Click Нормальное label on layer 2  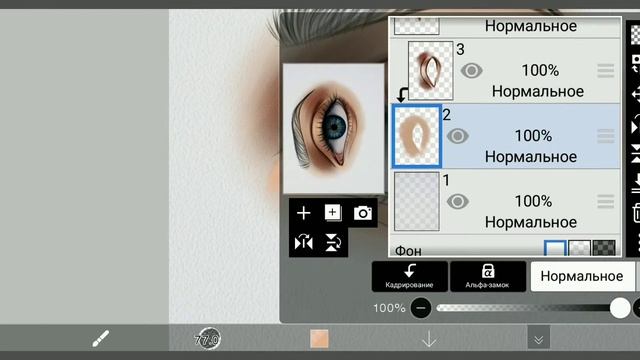[531, 157]
